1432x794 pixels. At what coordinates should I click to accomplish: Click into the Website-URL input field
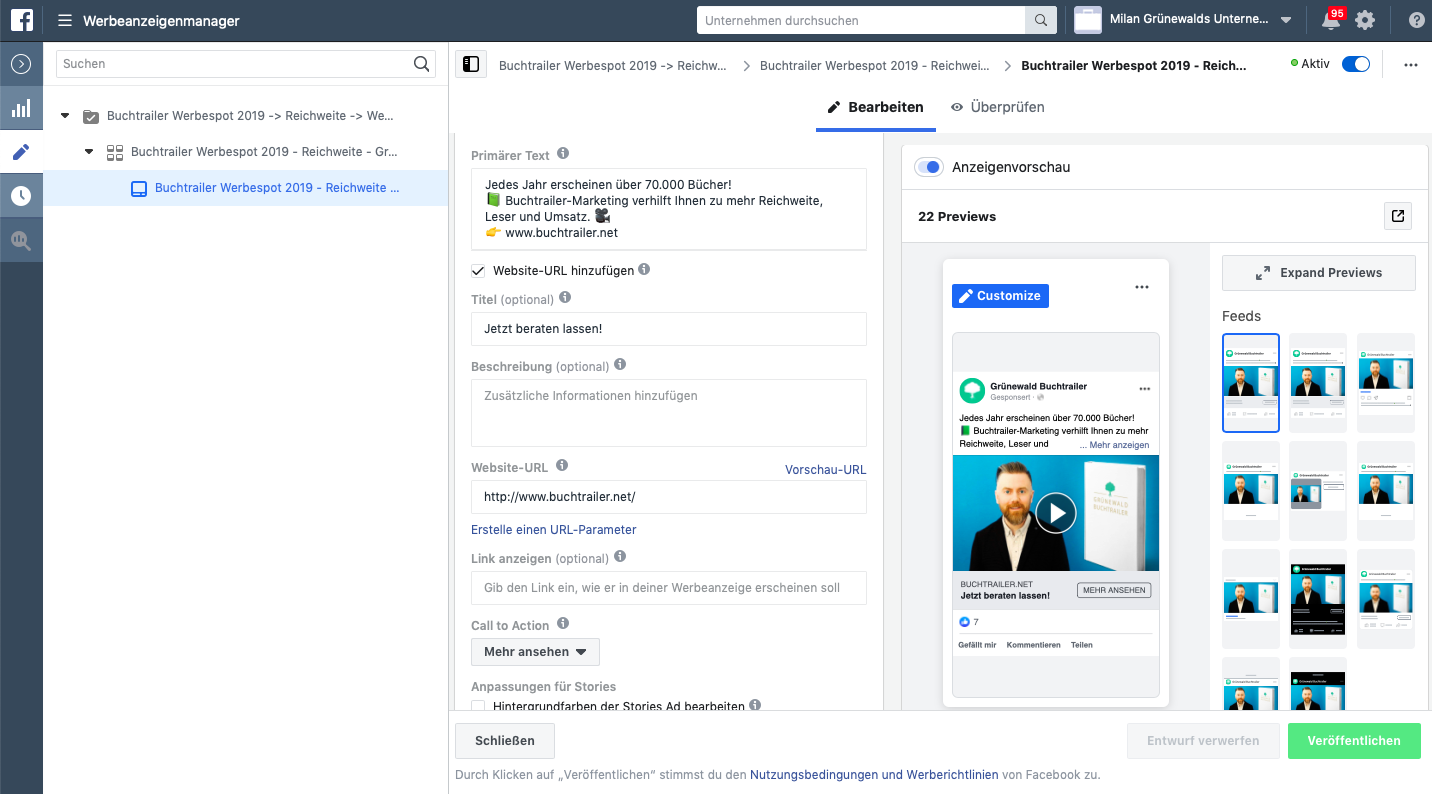[669, 497]
